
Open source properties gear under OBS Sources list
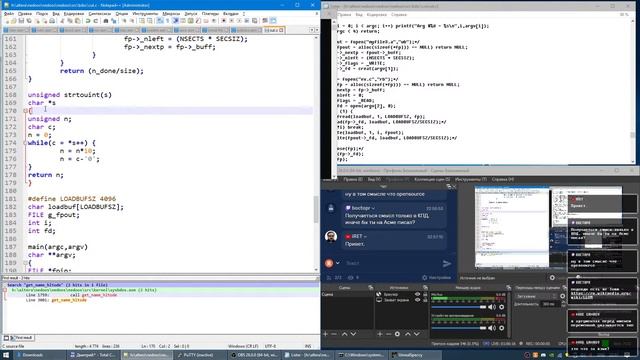397,334
